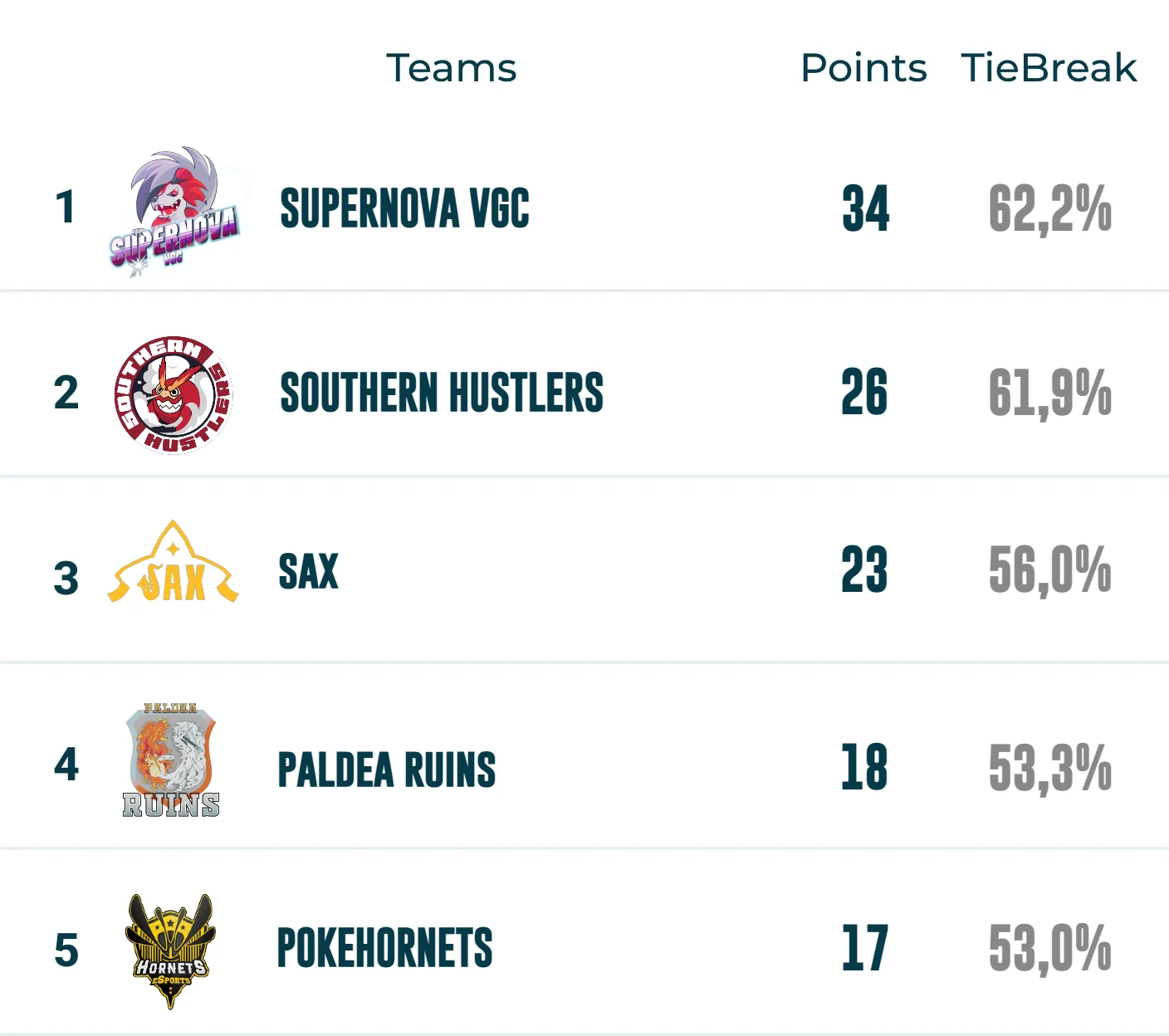1169x1036 pixels.
Task: Open the SUPERNOVA VGC team name
Action: pos(404,208)
